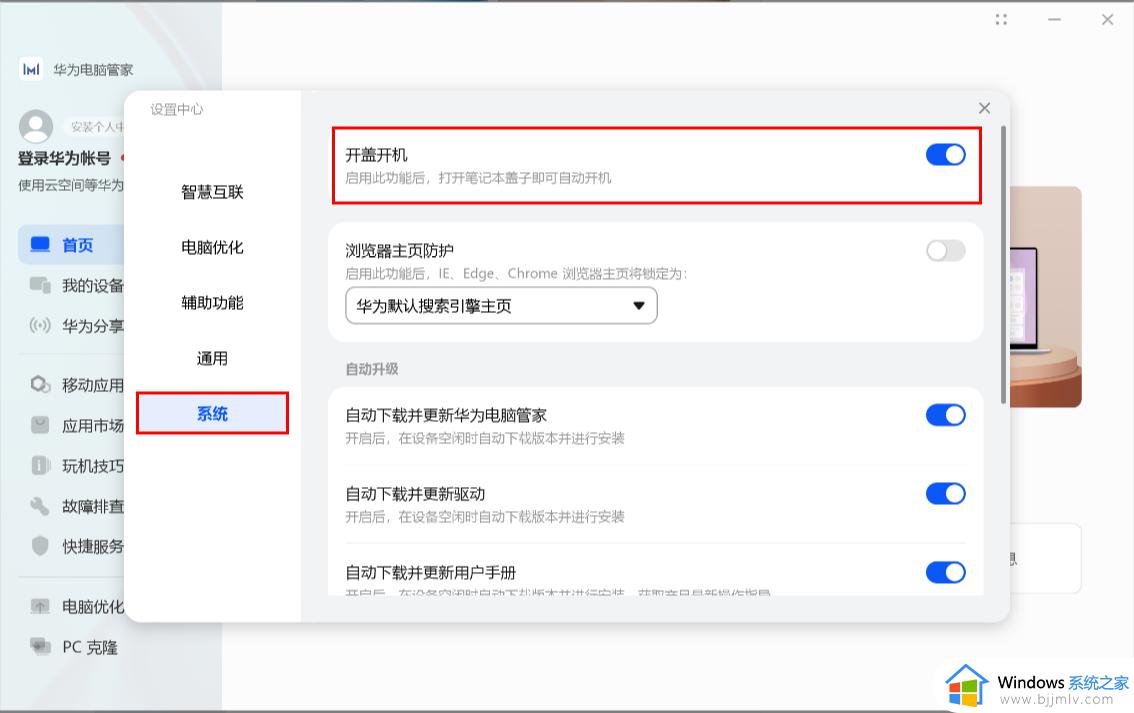Click the laptop promo thumbnail behind dialog
This screenshot has width=1134, height=713.
(x=1046, y=297)
